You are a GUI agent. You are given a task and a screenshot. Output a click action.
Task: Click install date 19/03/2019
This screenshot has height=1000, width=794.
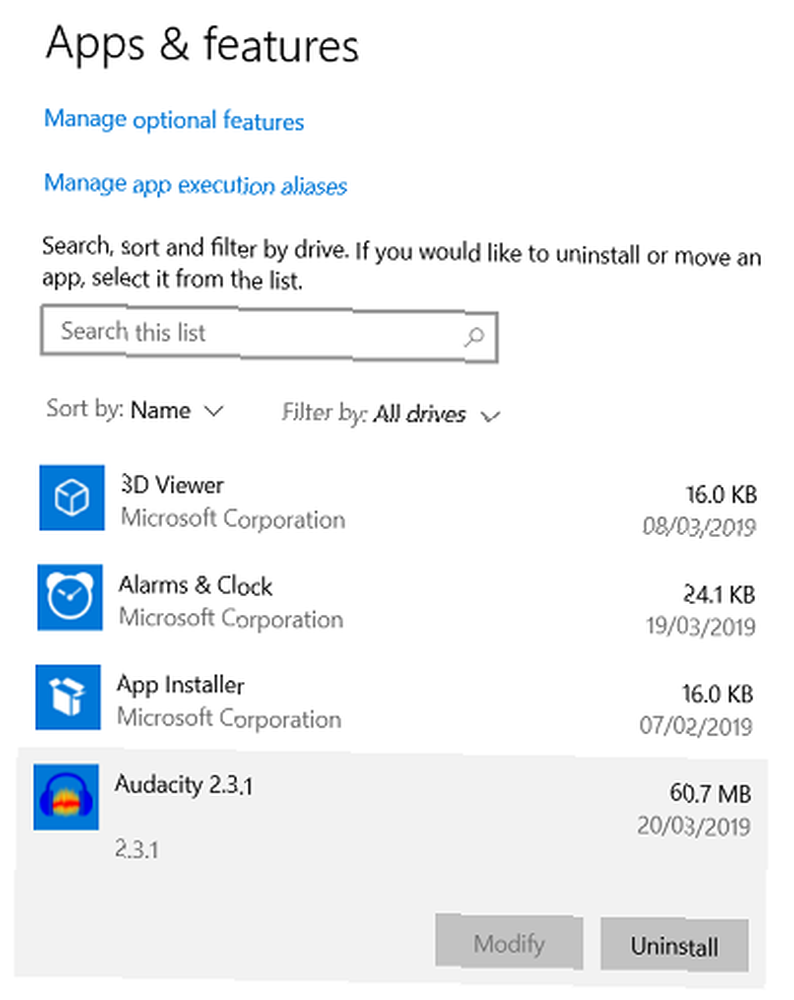coord(701,626)
